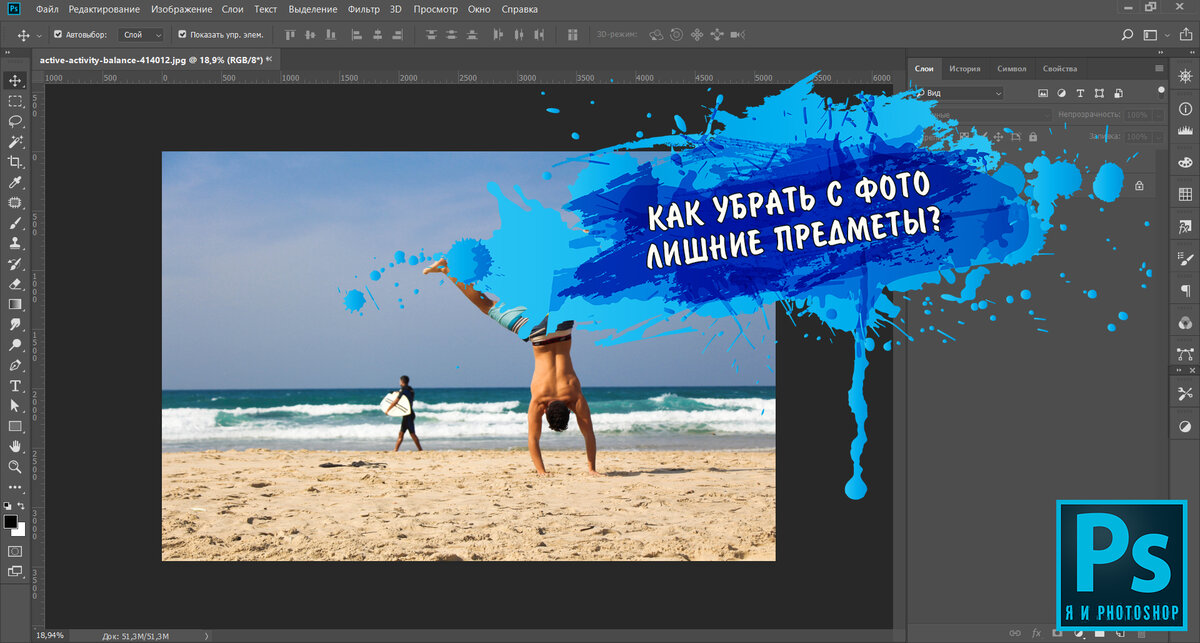This screenshot has height=643, width=1200.
Task: Select the Magic Wand tool
Action: (x=15, y=141)
